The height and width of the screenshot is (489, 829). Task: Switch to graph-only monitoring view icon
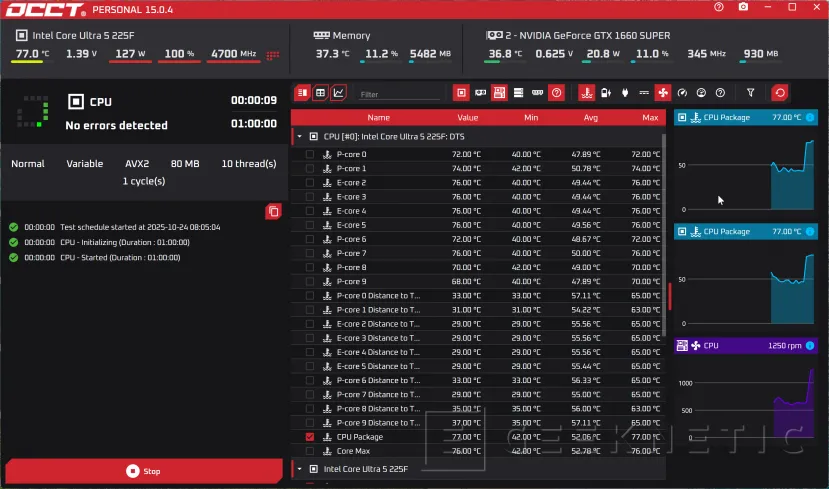pos(339,93)
